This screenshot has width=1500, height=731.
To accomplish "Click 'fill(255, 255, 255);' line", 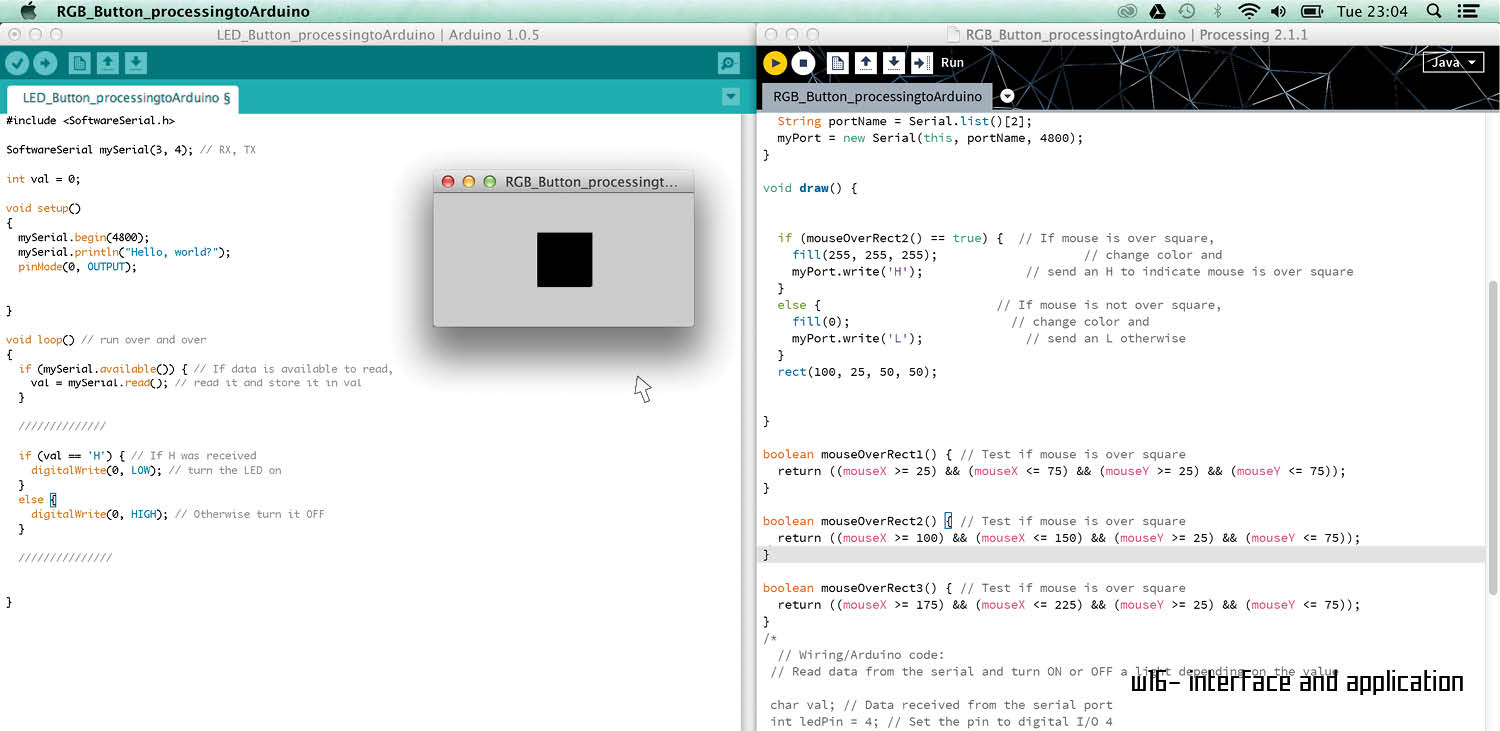I will pos(865,255).
